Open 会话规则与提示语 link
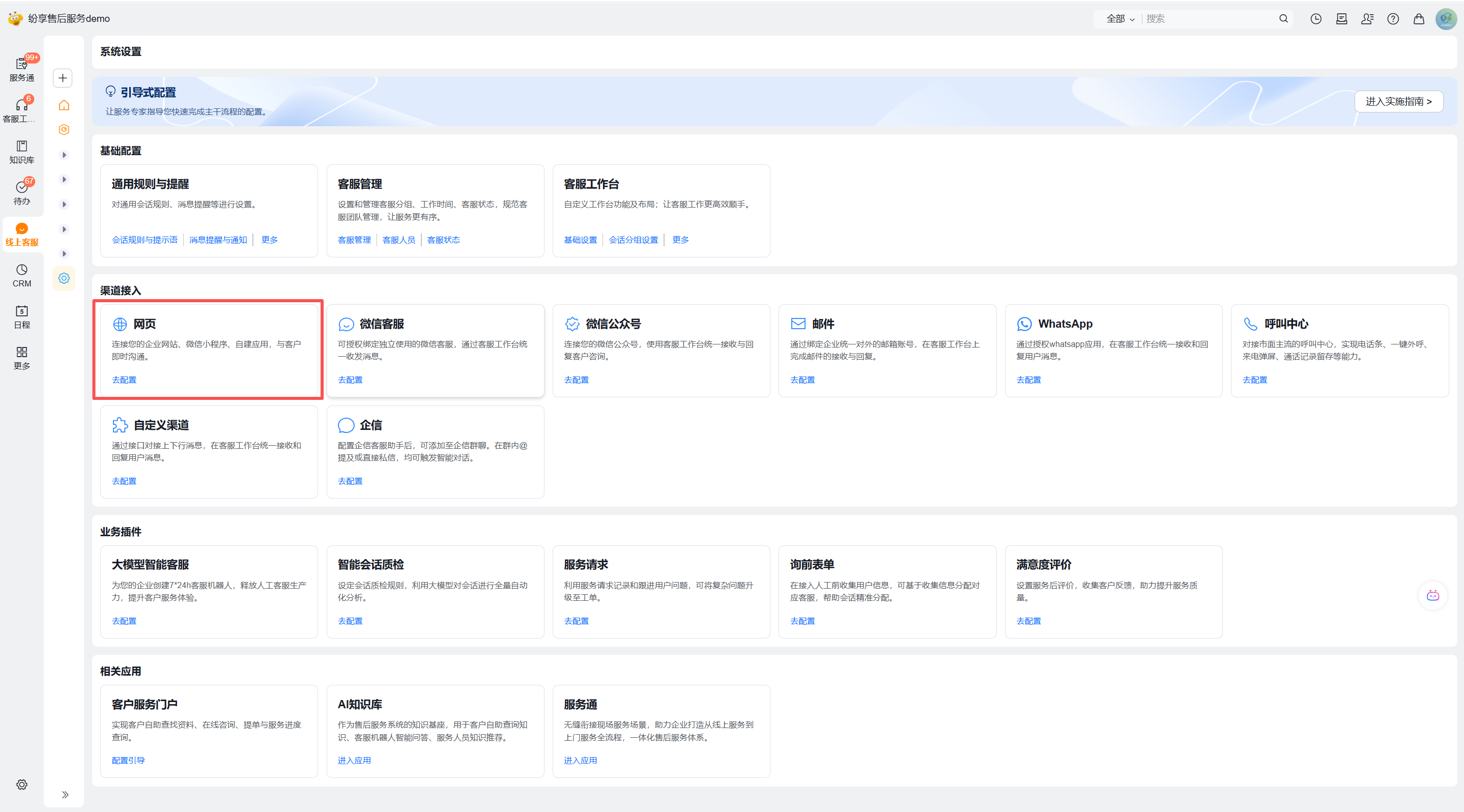Viewport: 1464px width, 812px height. pos(145,240)
